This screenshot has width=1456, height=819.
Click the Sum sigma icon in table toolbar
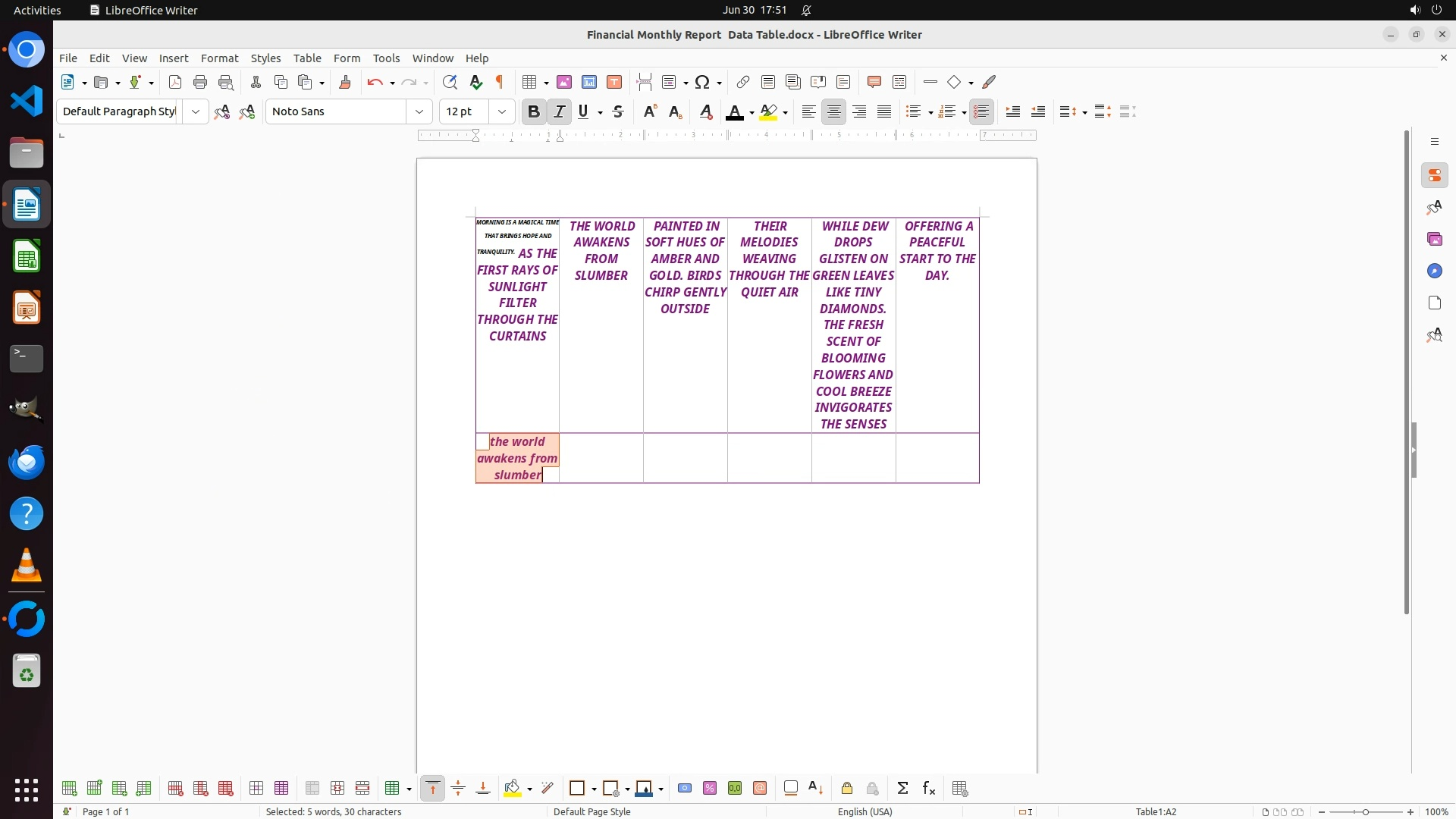coord(902,789)
